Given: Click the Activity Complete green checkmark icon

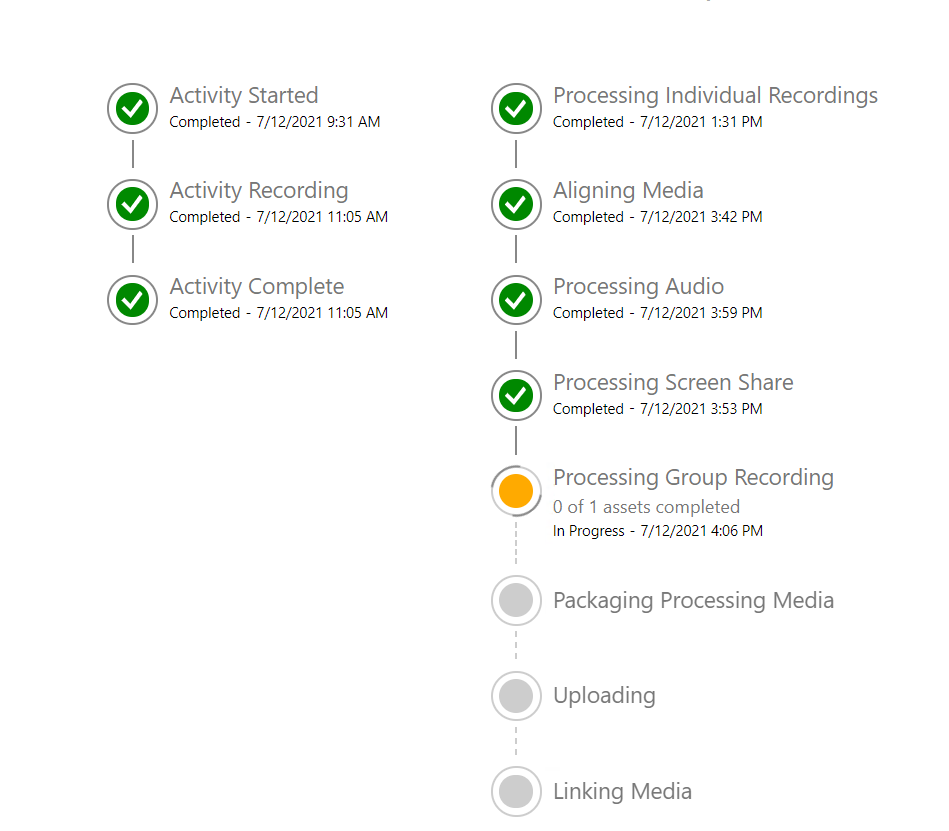Looking at the screenshot, I should coord(133,300).
